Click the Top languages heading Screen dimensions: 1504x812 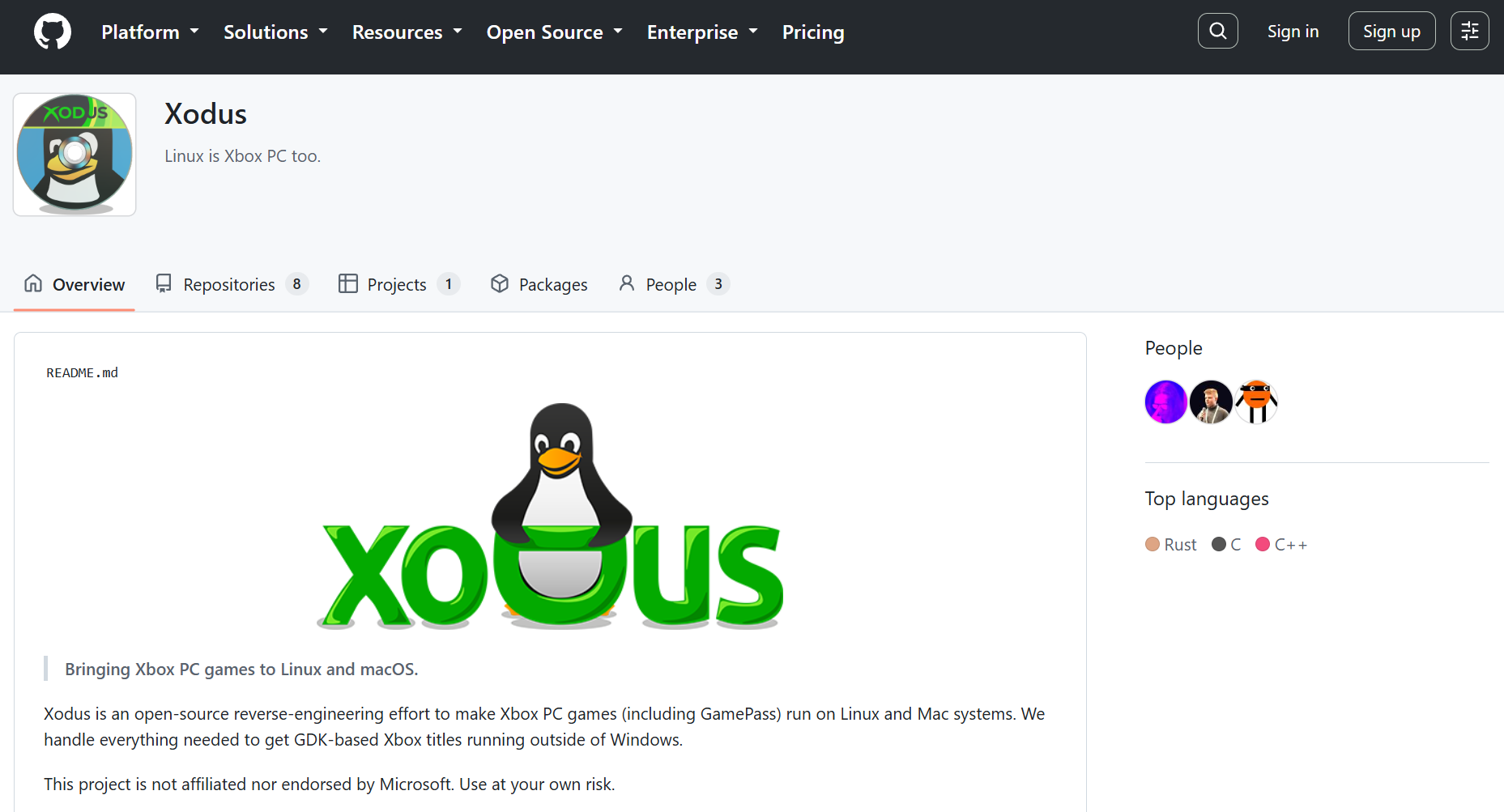pyautogui.click(x=1207, y=499)
